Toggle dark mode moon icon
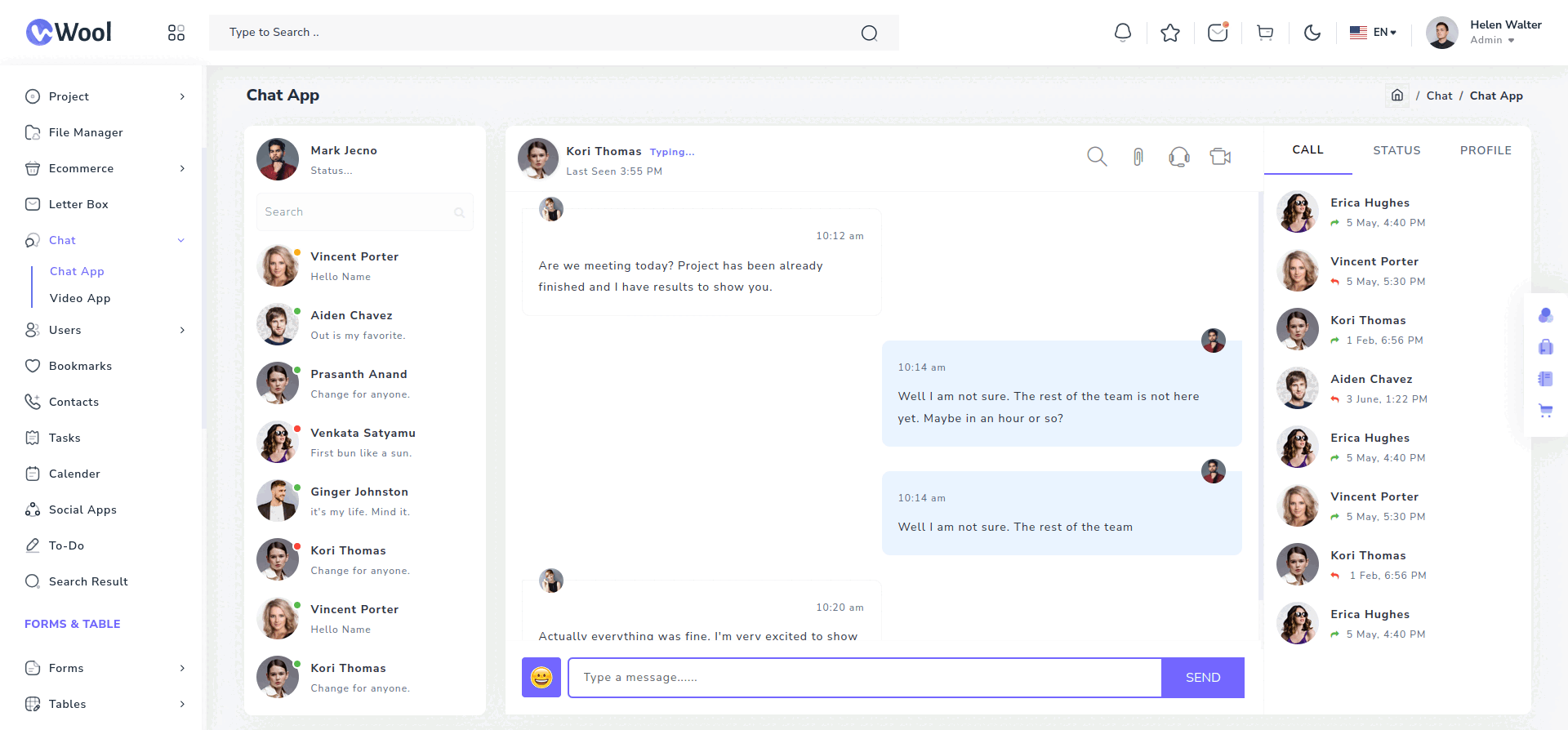Screen dimensions: 1568x730 [1312, 33]
